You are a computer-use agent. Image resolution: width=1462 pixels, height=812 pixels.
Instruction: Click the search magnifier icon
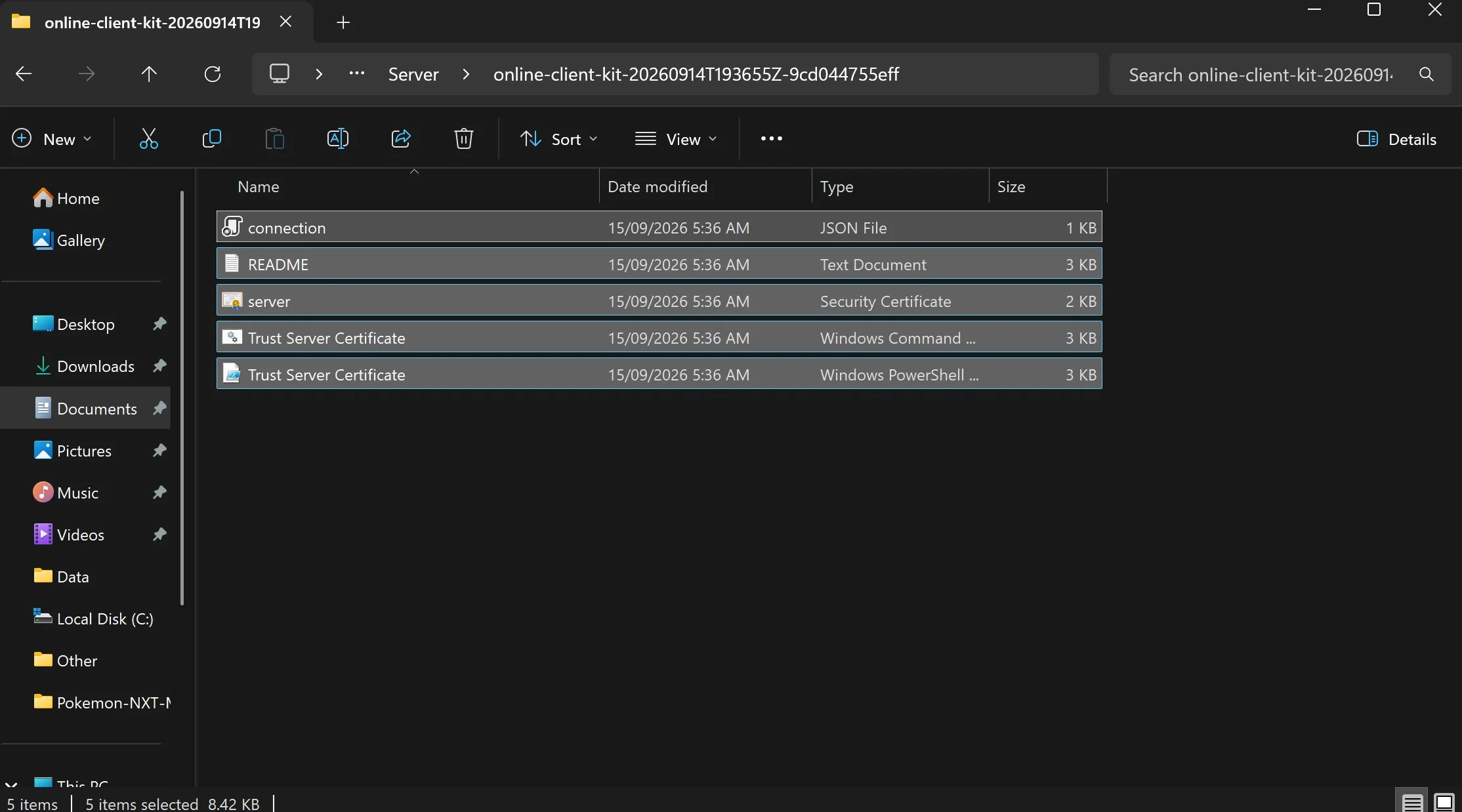(1426, 74)
